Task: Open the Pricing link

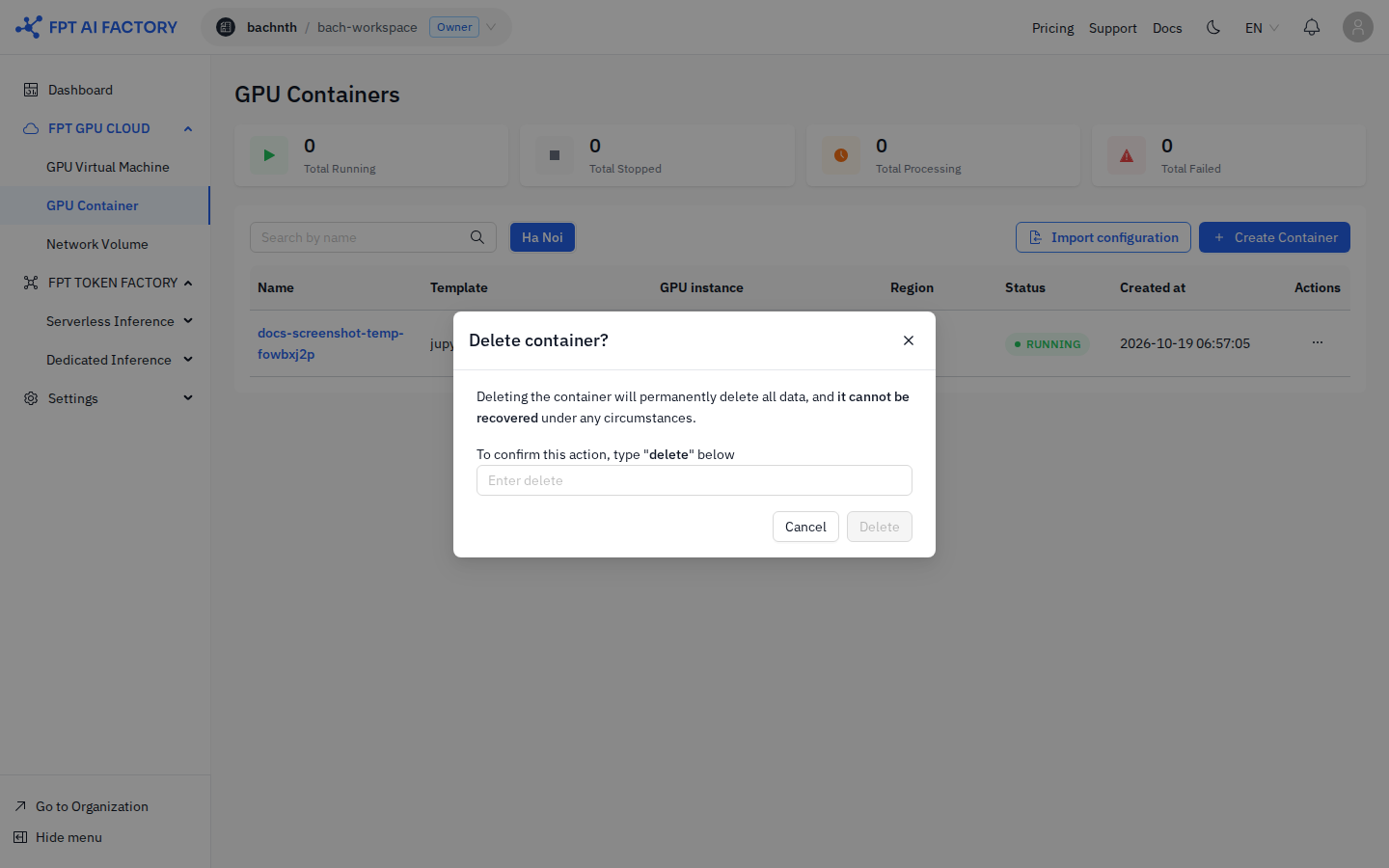Action: [1053, 28]
